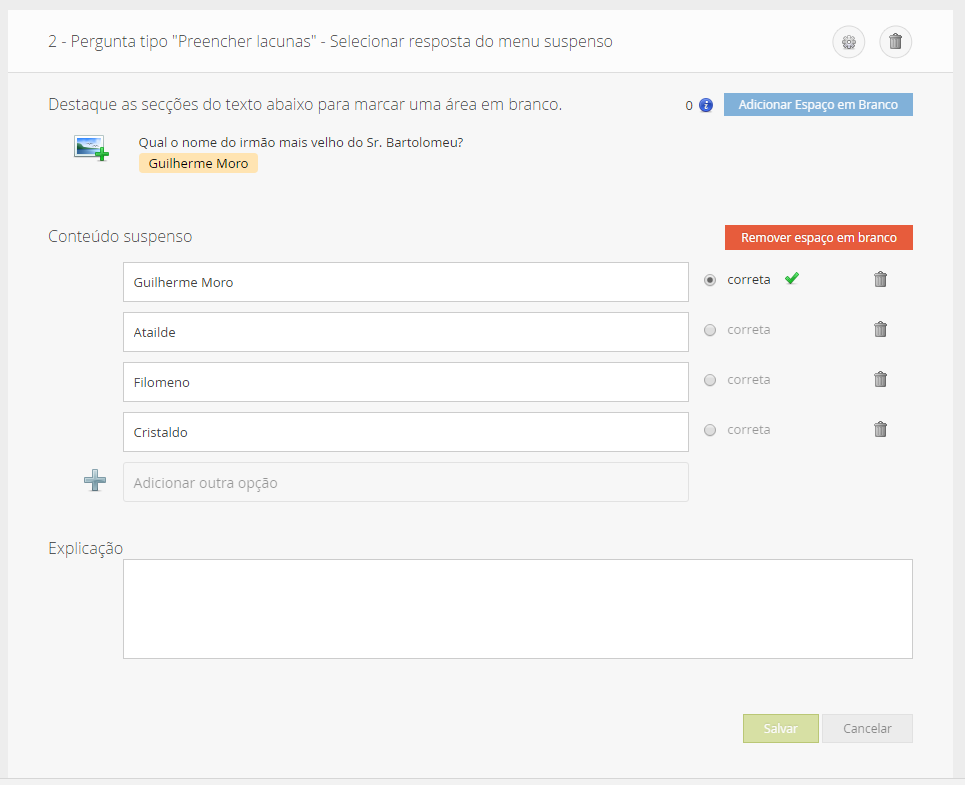This screenshot has width=965, height=785.
Task: Click Adicionar Espaço em Branco button
Action: pyautogui.click(x=818, y=105)
